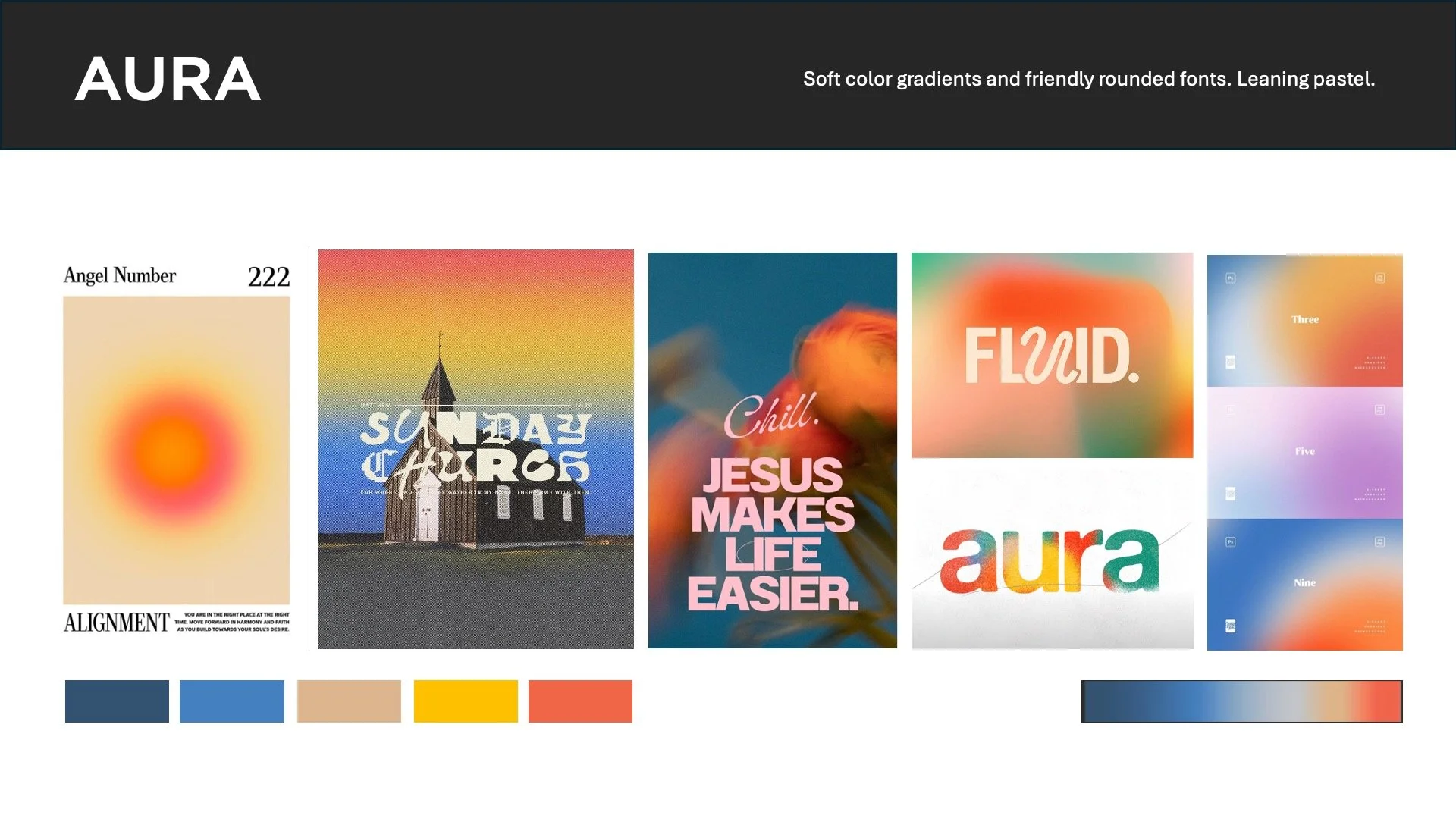Image resolution: width=1456 pixels, height=819 pixels.
Task: Select the tan beige color swatch
Action: tap(349, 701)
